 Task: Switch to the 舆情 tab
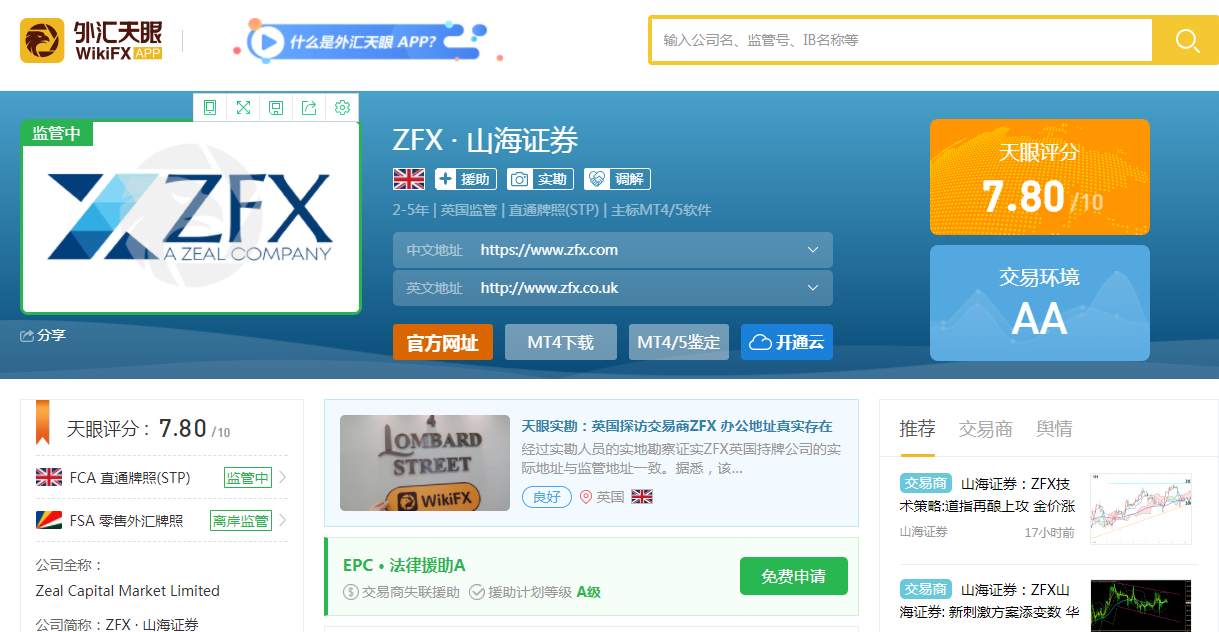pyautogui.click(x=1054, y=429)
